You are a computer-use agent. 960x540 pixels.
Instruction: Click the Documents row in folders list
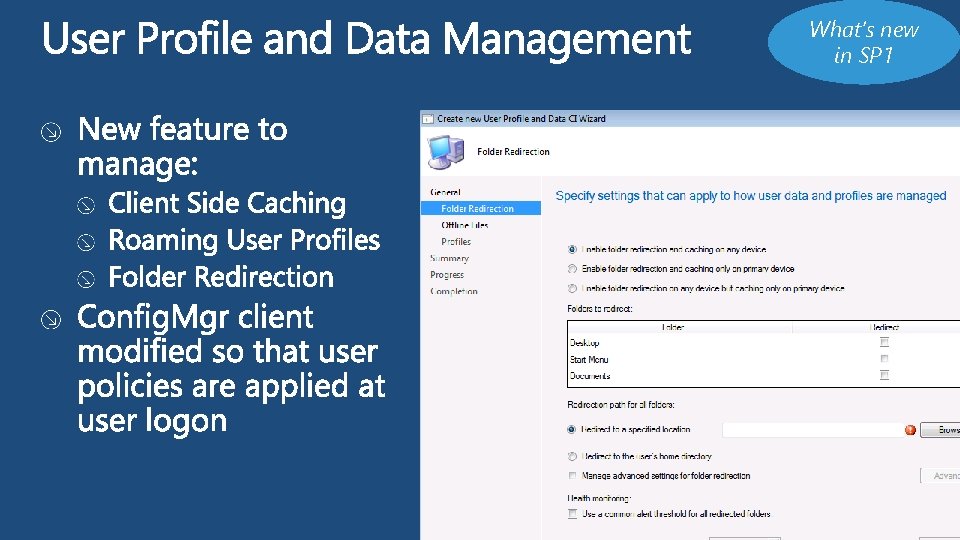[x=763, y=376]
